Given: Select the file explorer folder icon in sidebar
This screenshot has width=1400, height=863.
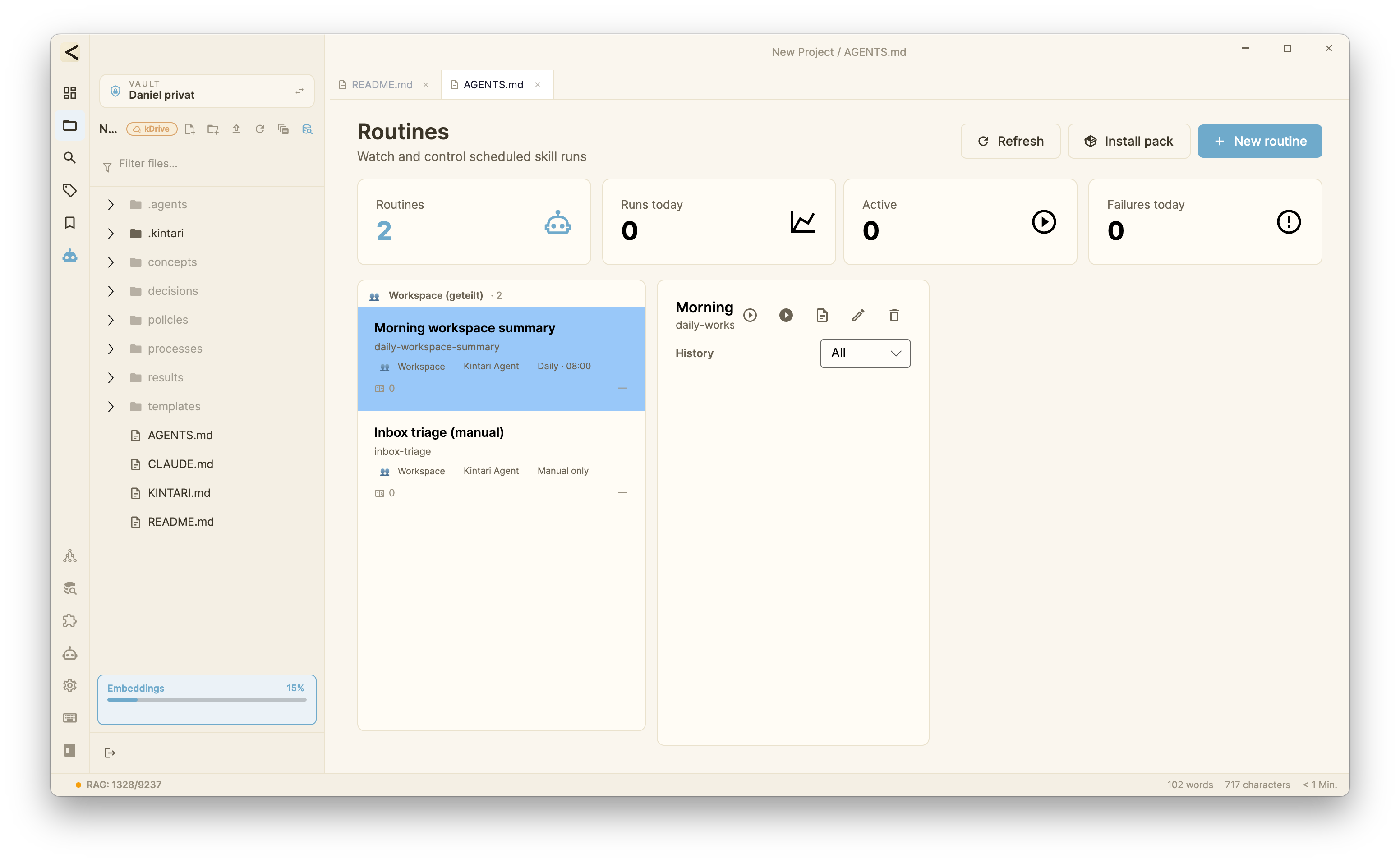Looking at the screenshot, I should click(69, 125).
